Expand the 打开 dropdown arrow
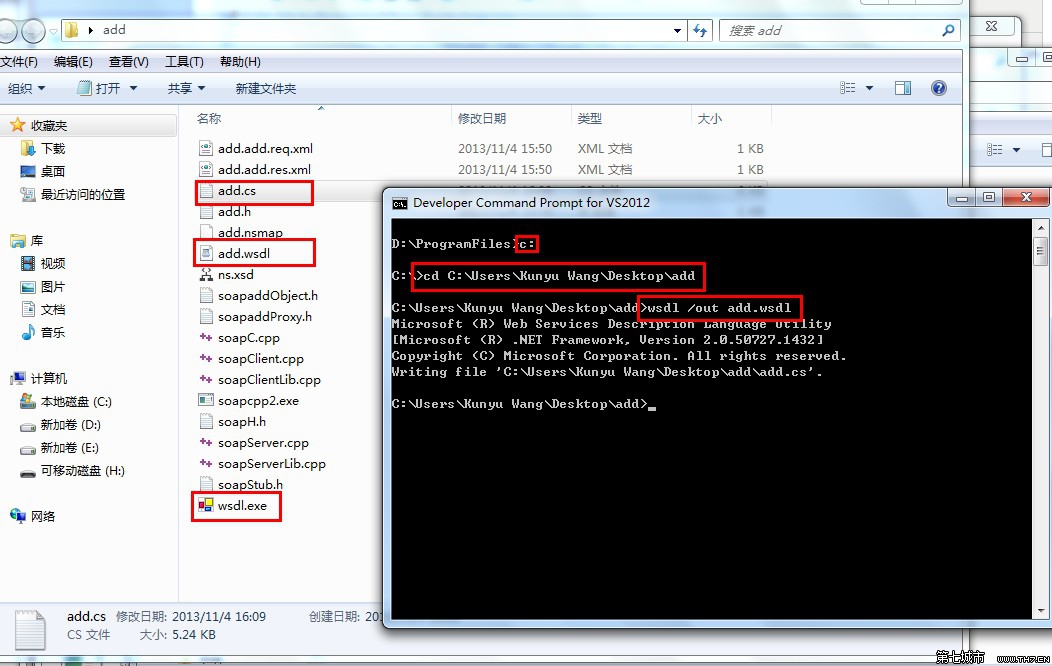Screen dimensions: 1052x666 click(133, 89)
